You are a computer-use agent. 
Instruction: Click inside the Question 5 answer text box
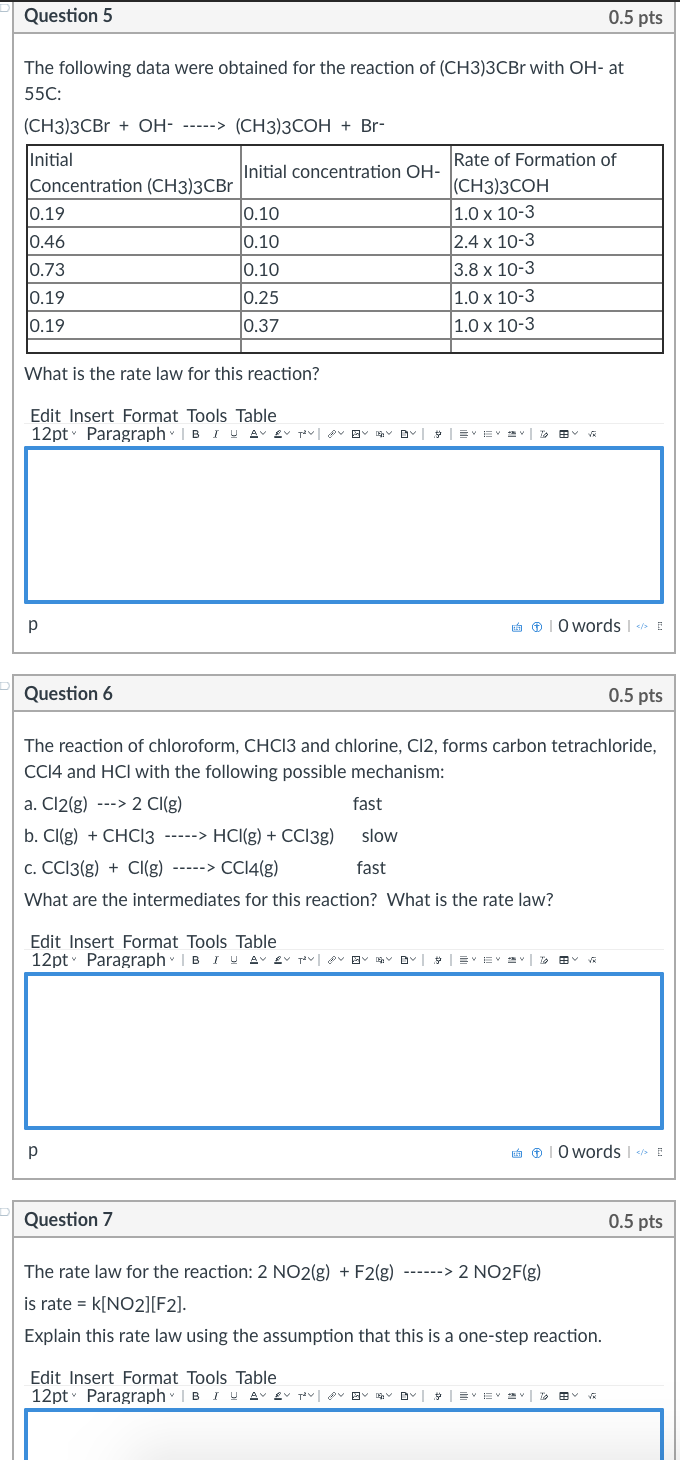[x=344, y=525]
